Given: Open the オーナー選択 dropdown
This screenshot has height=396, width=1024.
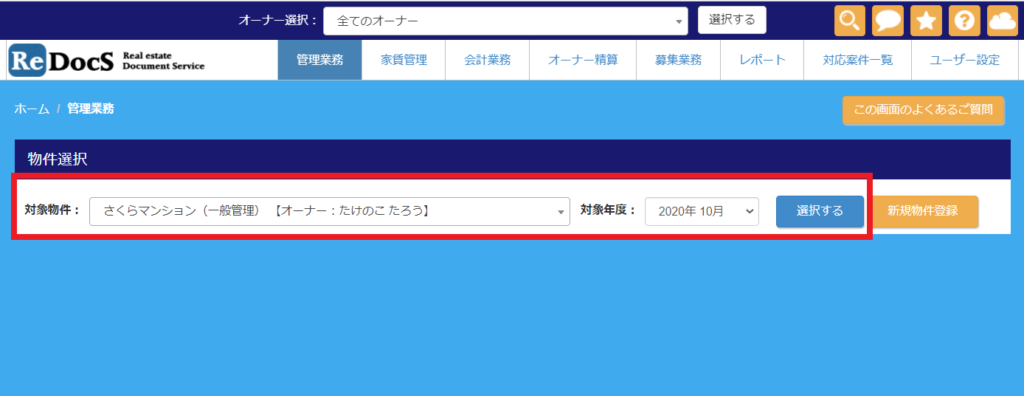Looking at the screenshot, I should [x=505, y=21].
